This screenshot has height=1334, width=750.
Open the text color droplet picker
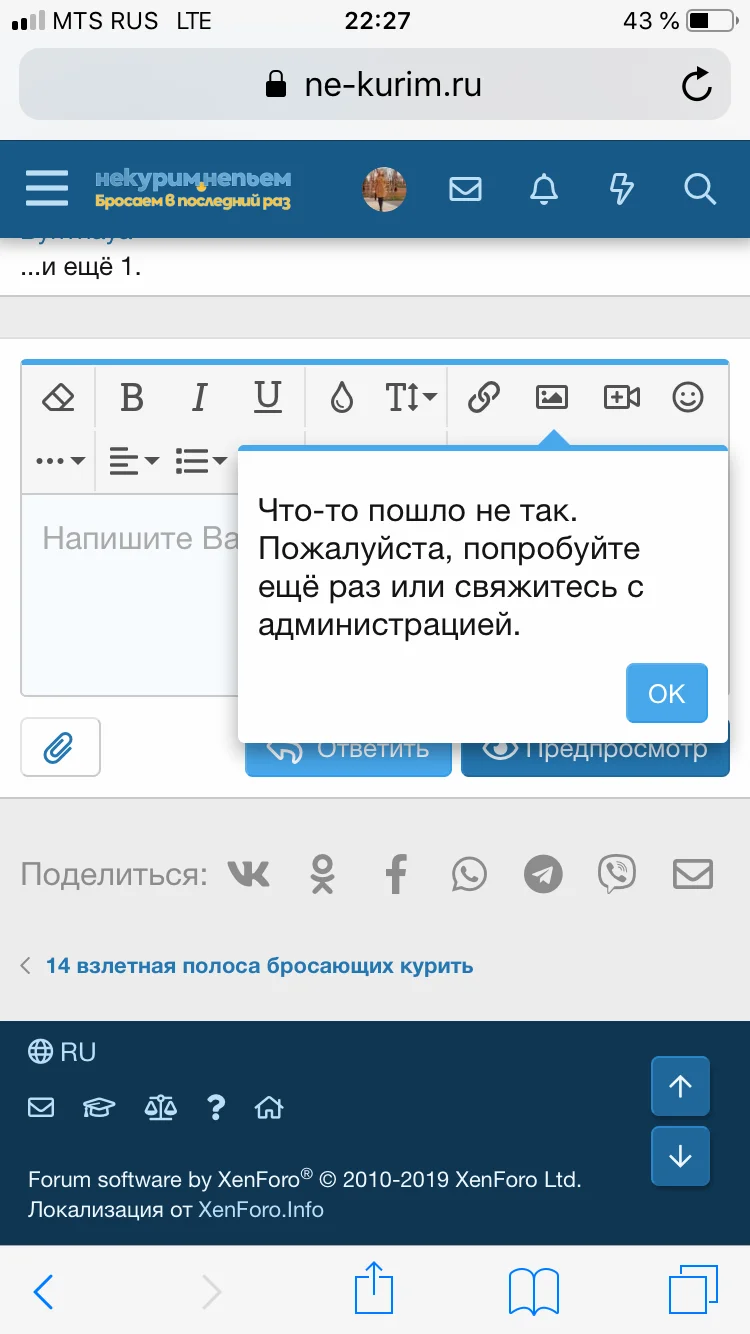click(342, 398)
